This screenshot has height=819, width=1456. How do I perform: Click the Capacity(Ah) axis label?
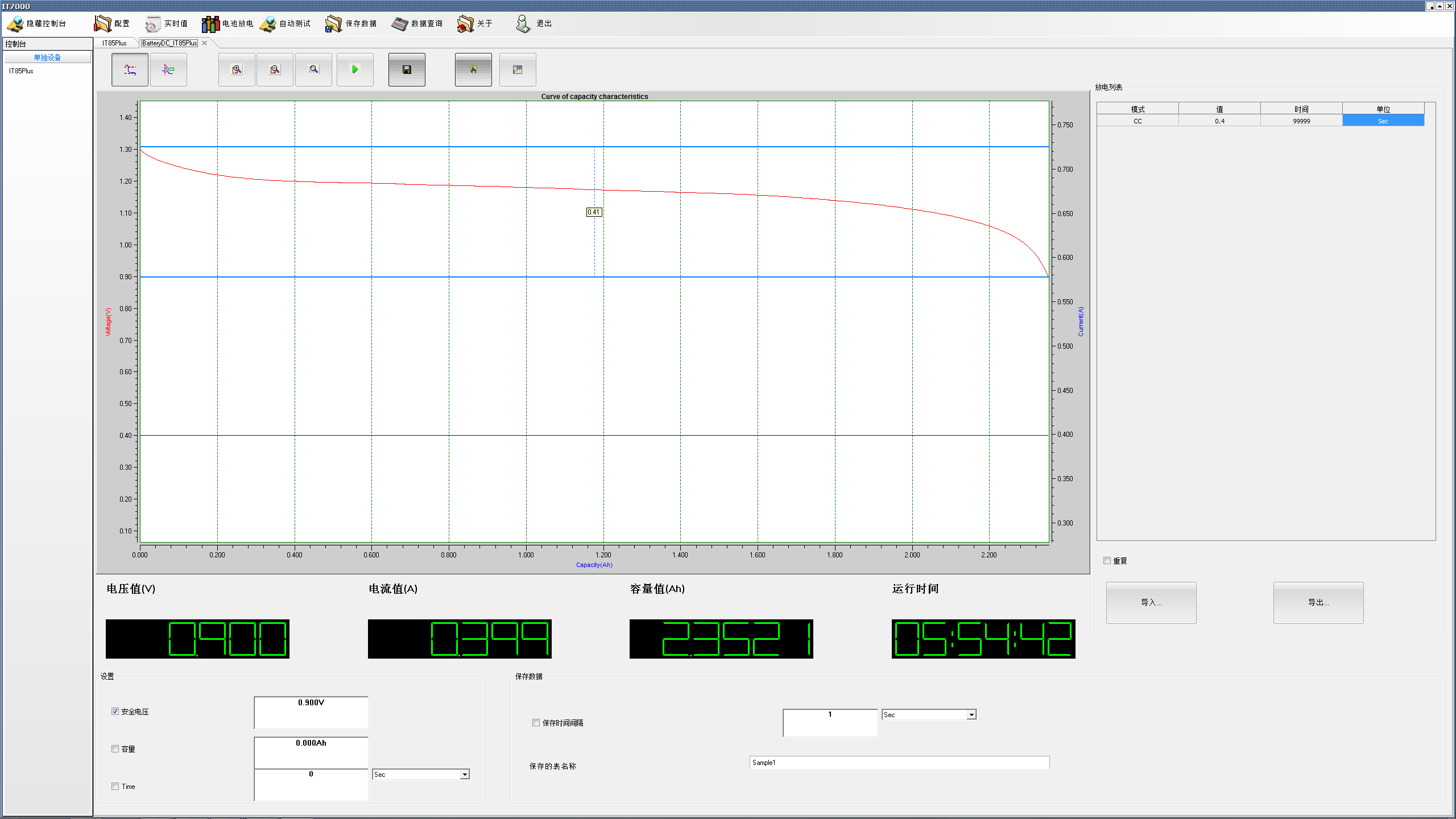(x=594, y=565)
